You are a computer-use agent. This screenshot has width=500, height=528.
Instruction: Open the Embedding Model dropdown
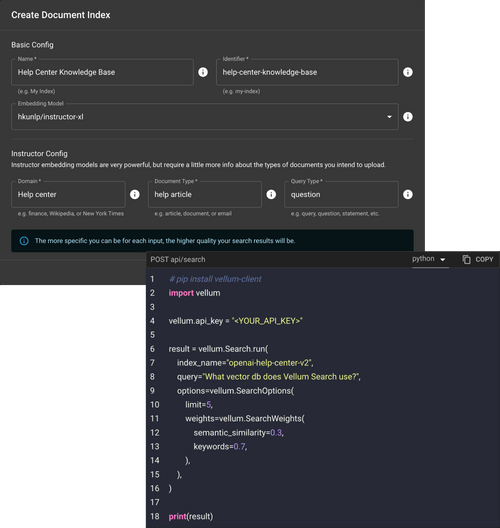205,117
